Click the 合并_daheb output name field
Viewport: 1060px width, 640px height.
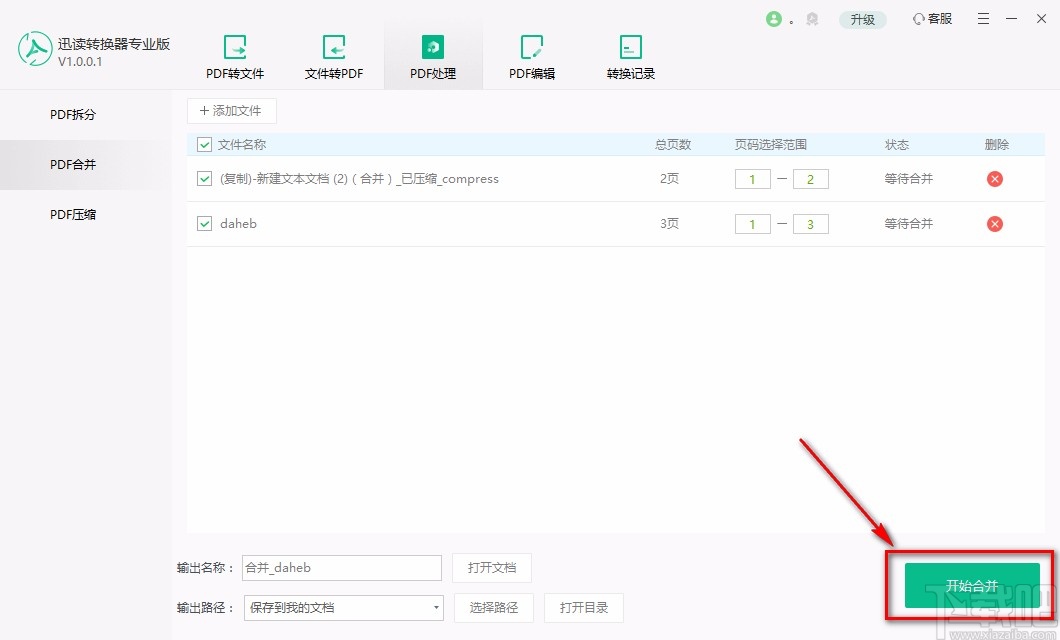340,567
